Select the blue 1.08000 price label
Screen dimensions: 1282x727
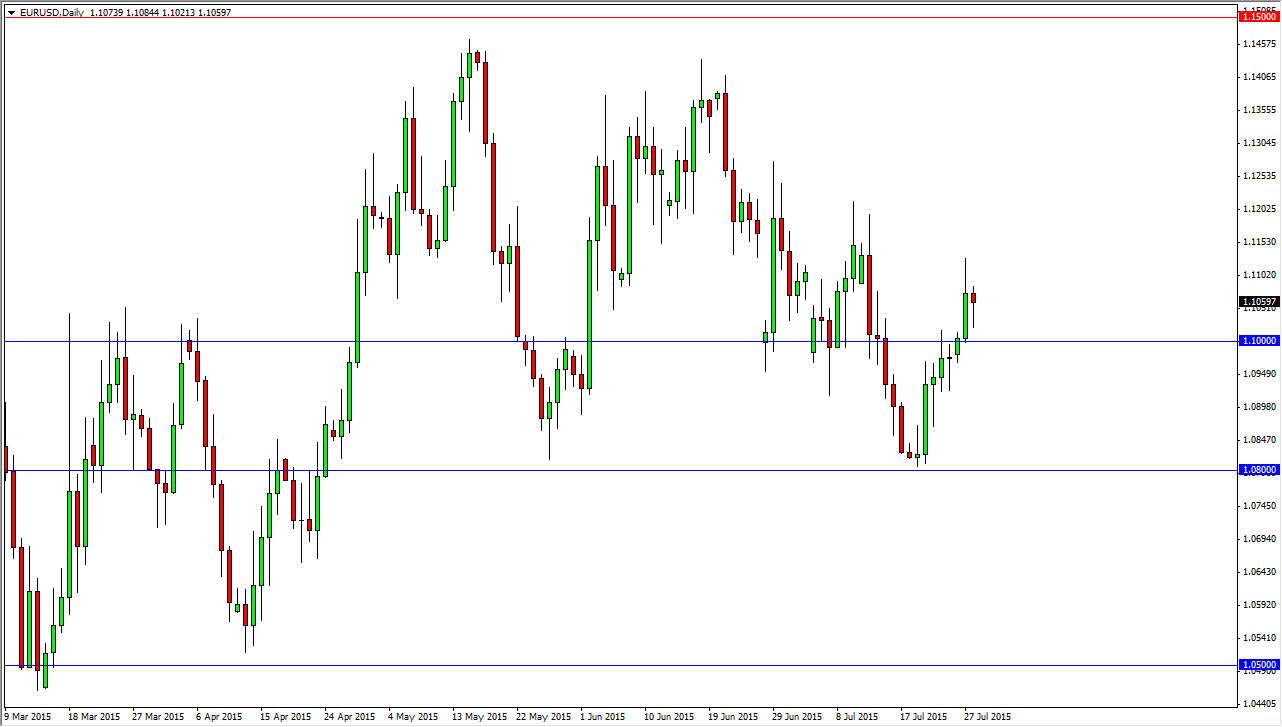(1259, 470)
